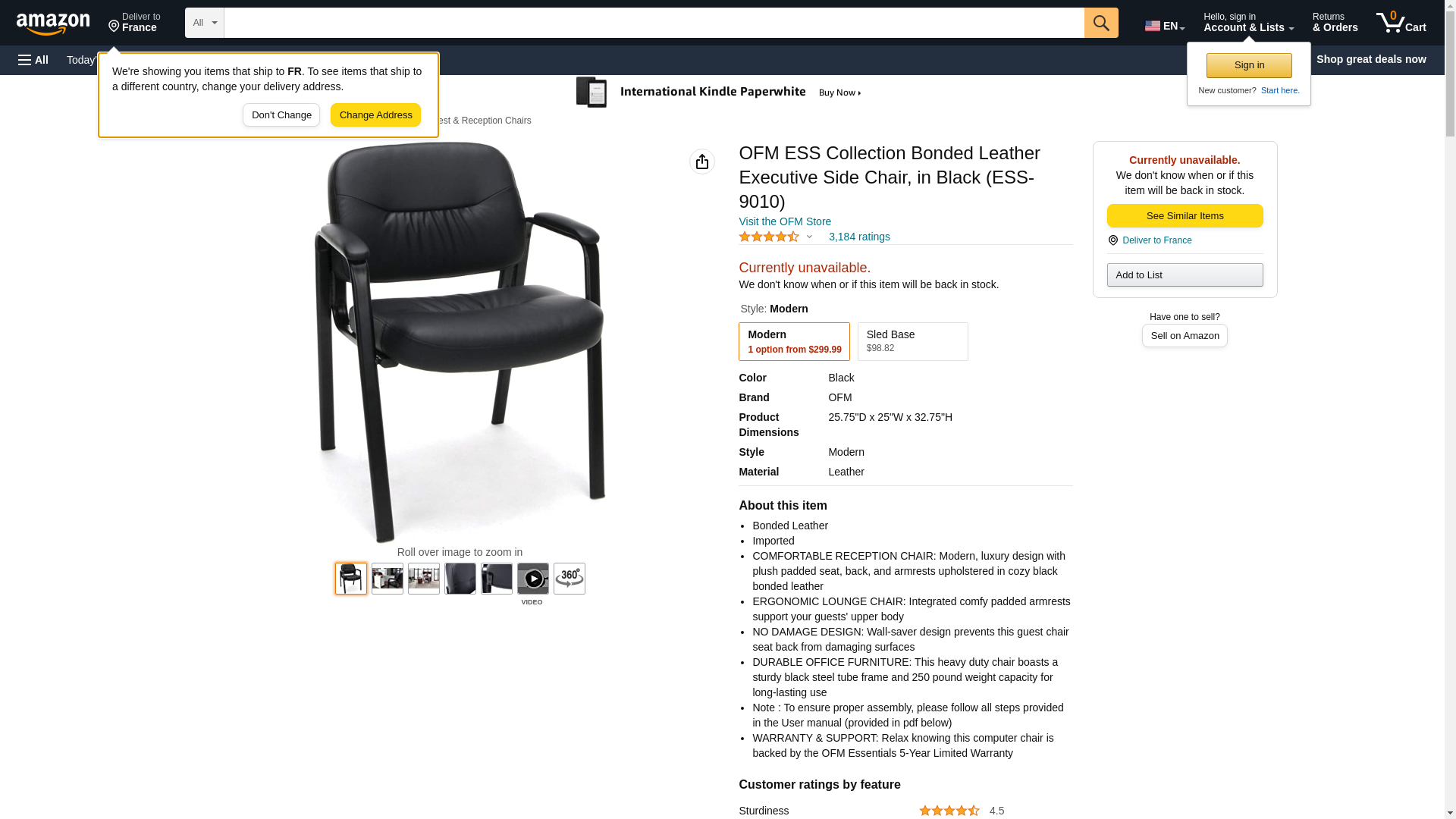
Task: Visit the OFM Store link
Action: 785,221
